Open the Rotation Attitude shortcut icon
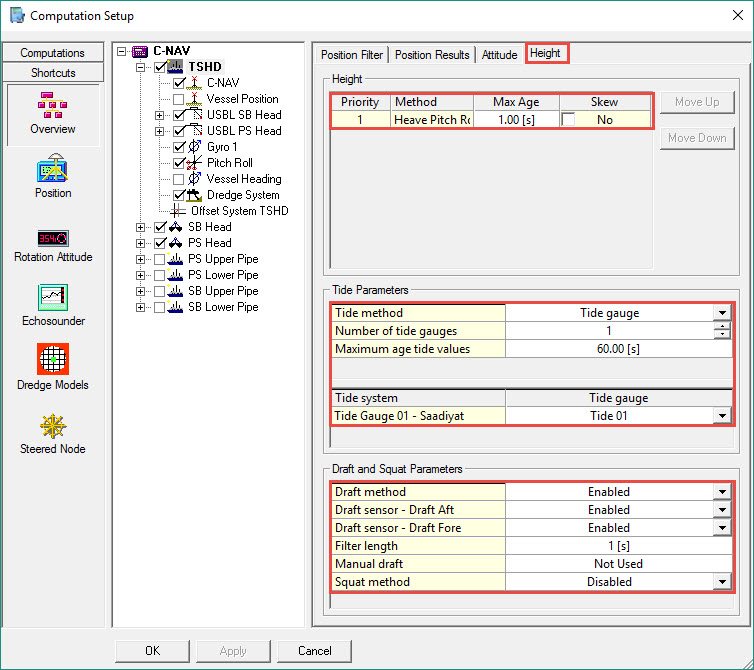Viewport: 754px width, 670px height. (52, 238)
